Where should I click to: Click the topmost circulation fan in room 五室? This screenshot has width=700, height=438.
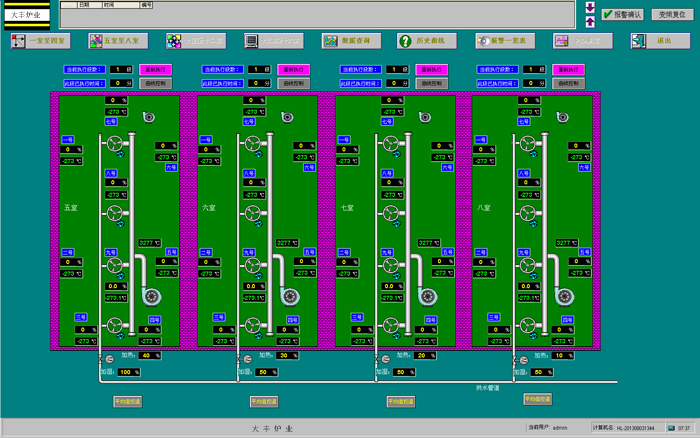[x=115, y=144]
